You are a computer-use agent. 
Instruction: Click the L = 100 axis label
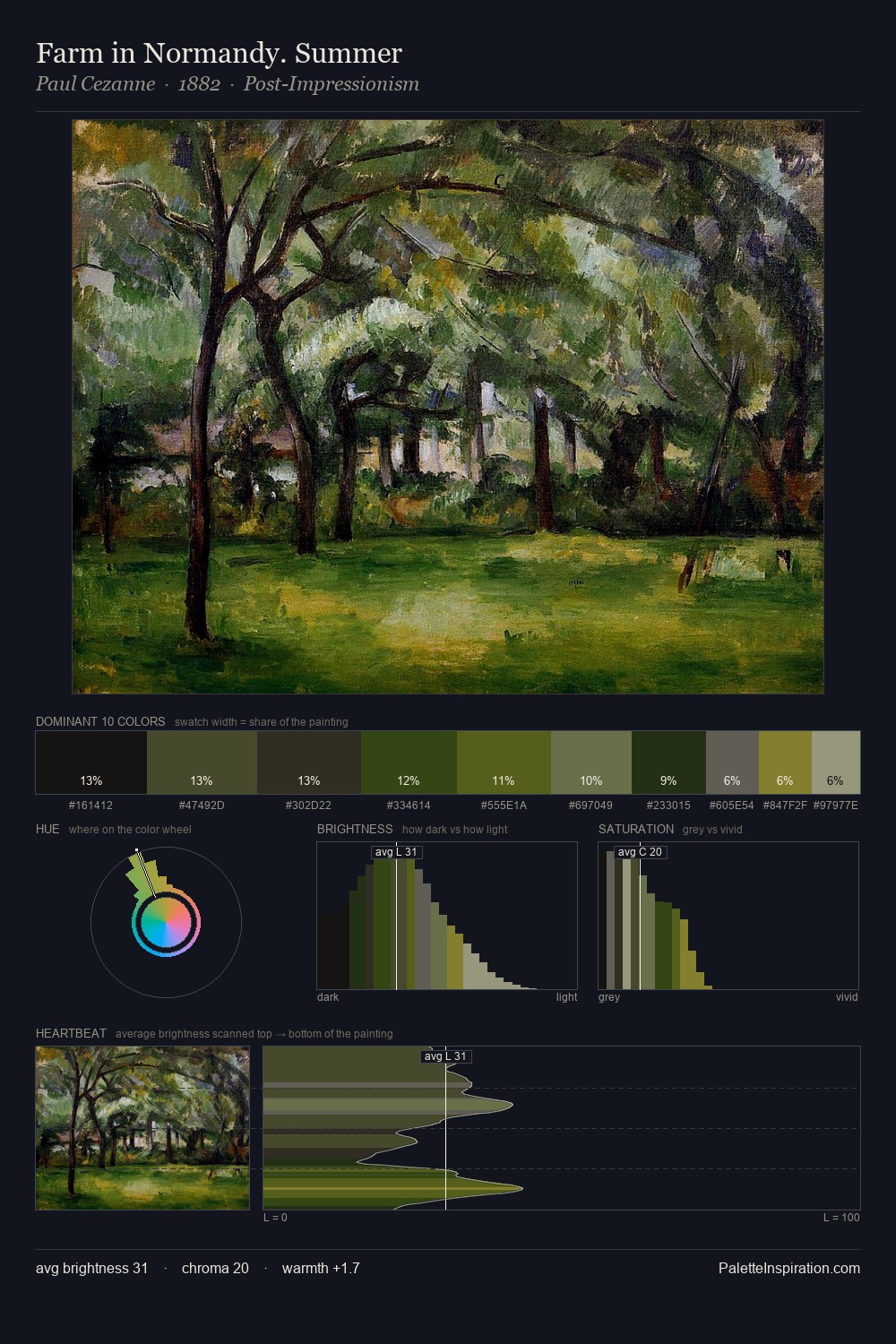pyautogui.click(x=841, y=1218)
